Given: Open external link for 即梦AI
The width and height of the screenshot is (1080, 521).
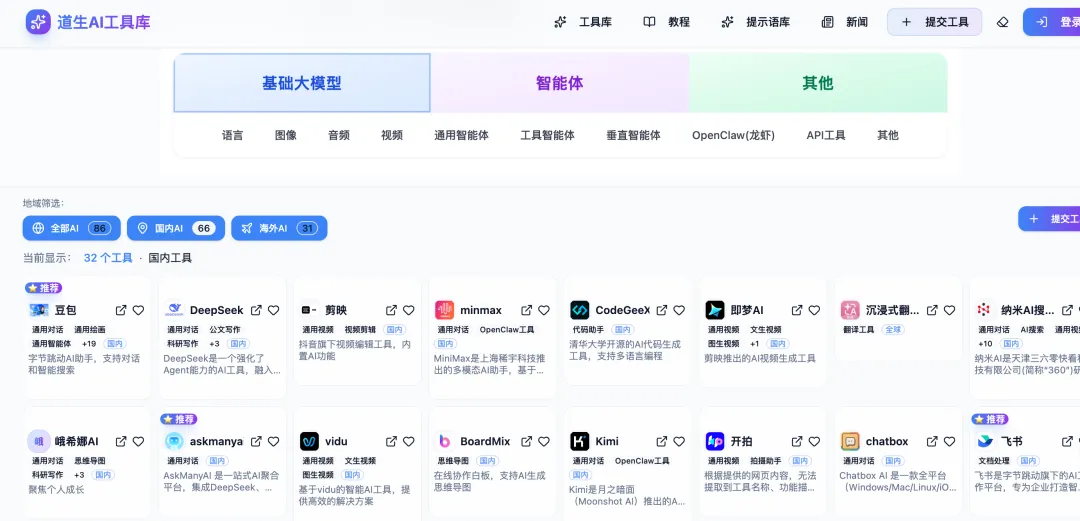Looking at the screenshot, I should click(797, 310).
